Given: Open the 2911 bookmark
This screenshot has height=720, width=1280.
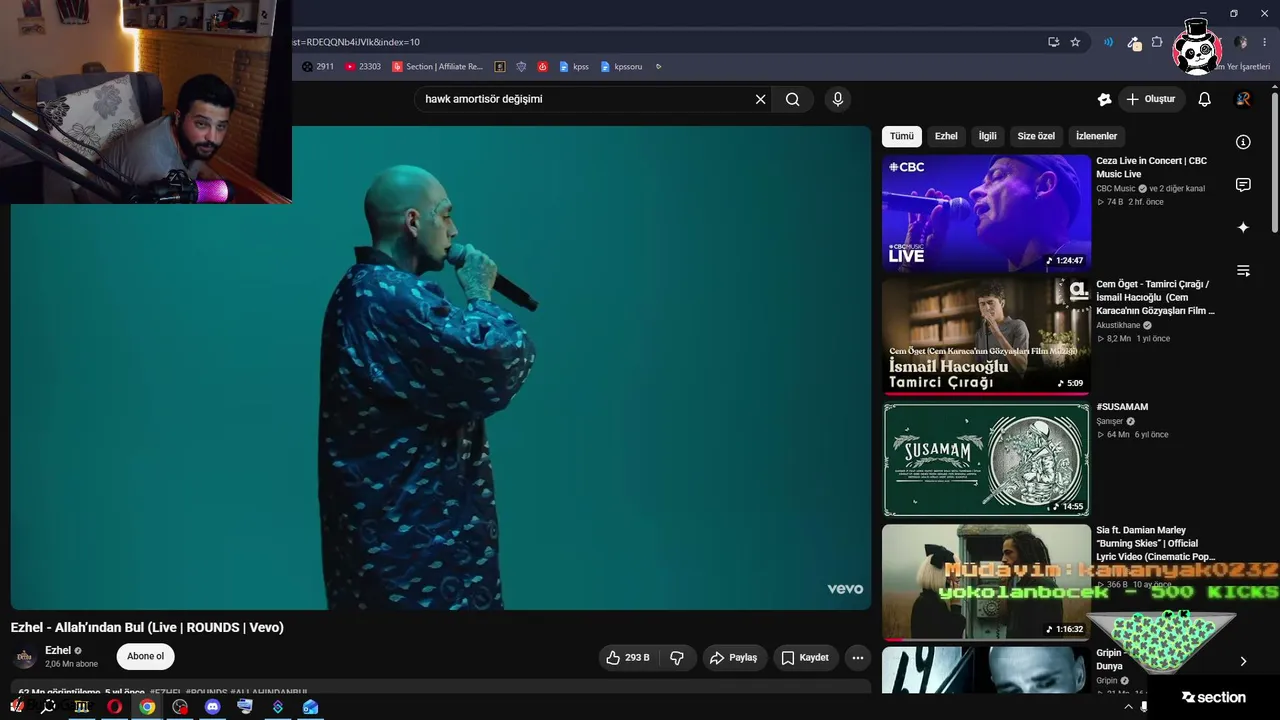Looking at the screenshot, I should tap(318, 67).
